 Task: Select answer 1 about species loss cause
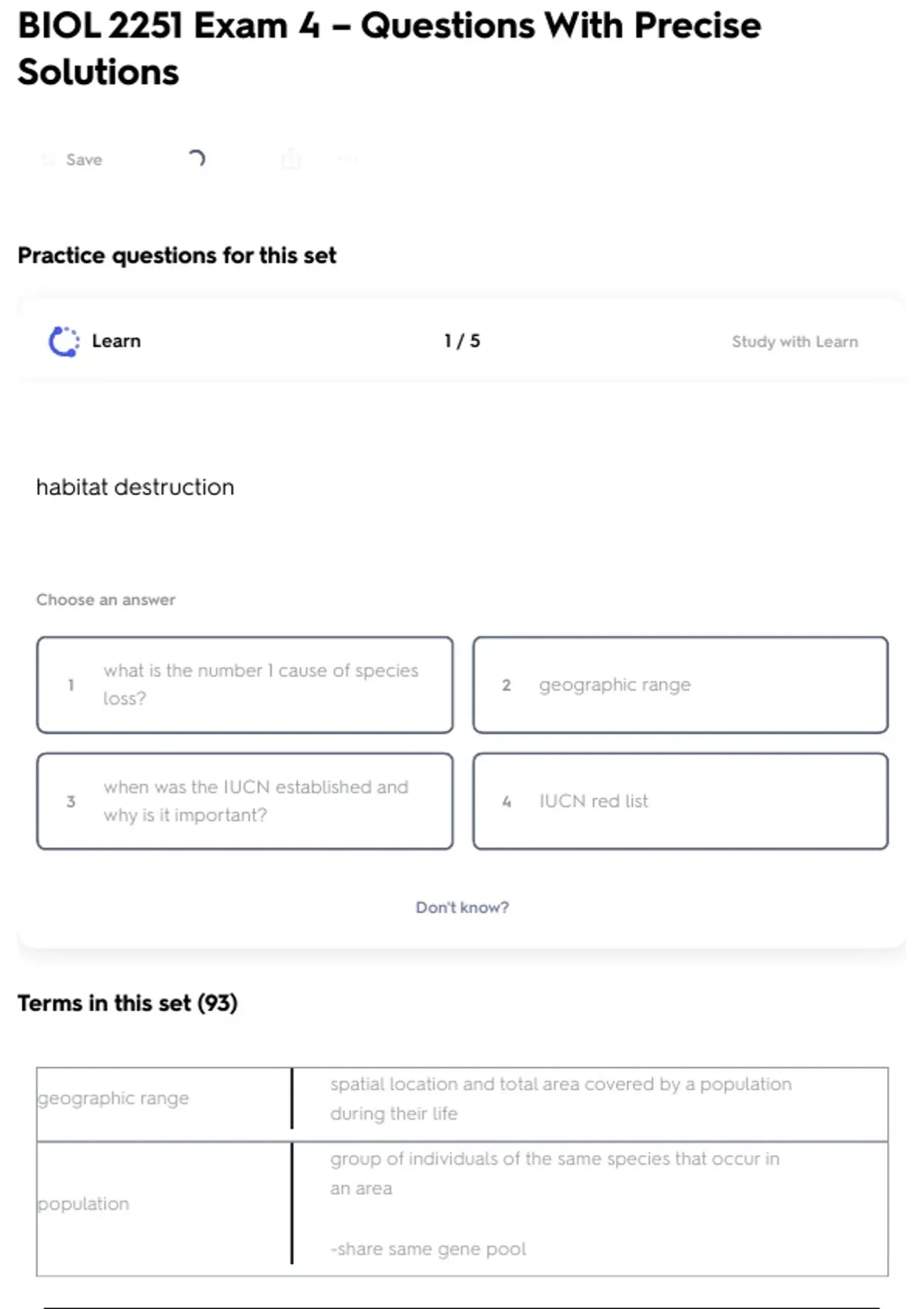tap(245, 685)
